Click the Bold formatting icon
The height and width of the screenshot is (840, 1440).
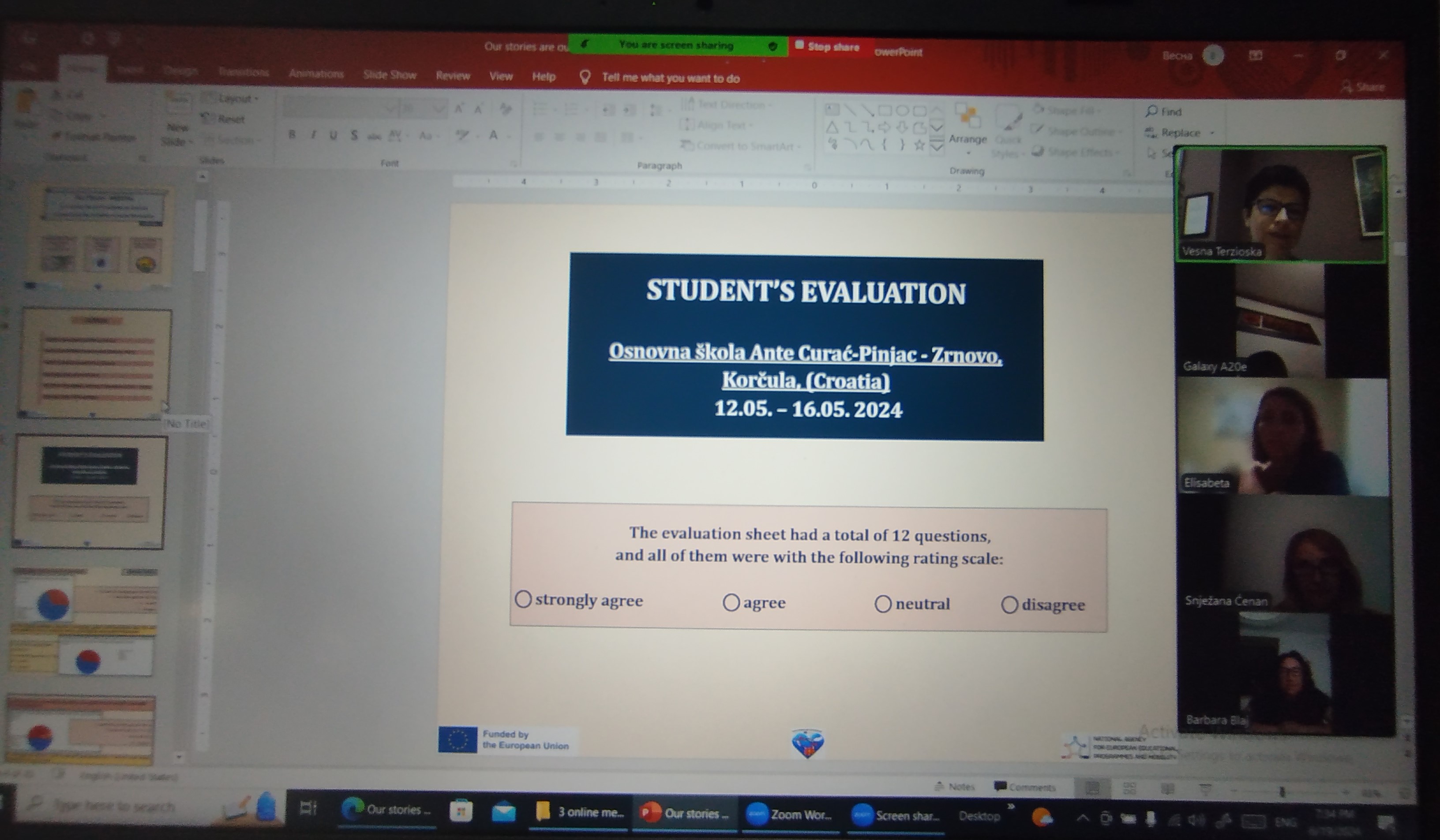292,135
